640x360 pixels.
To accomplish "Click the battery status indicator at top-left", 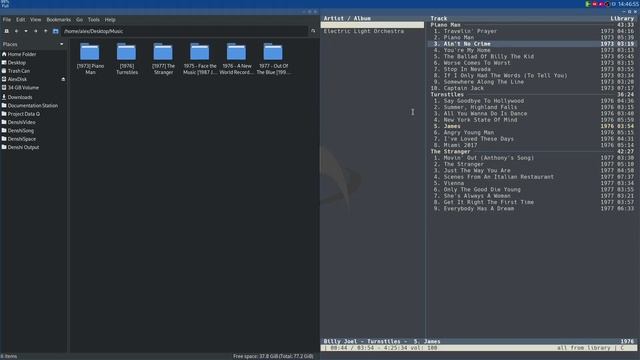I will (x=5, y=4).
